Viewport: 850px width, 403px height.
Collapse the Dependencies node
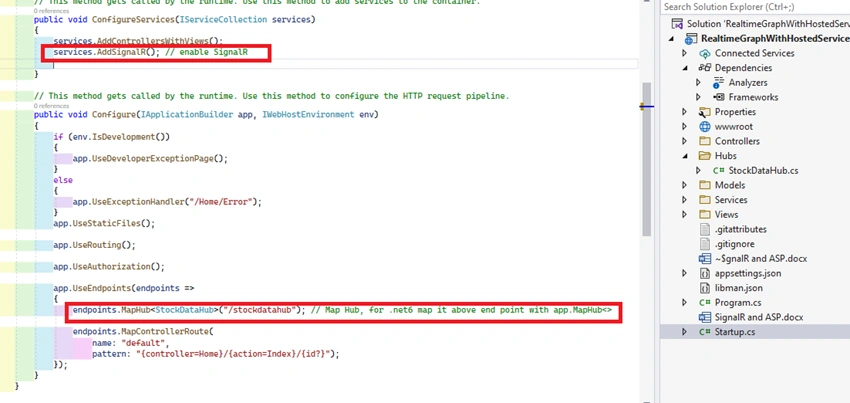click(x=684, y=68)
